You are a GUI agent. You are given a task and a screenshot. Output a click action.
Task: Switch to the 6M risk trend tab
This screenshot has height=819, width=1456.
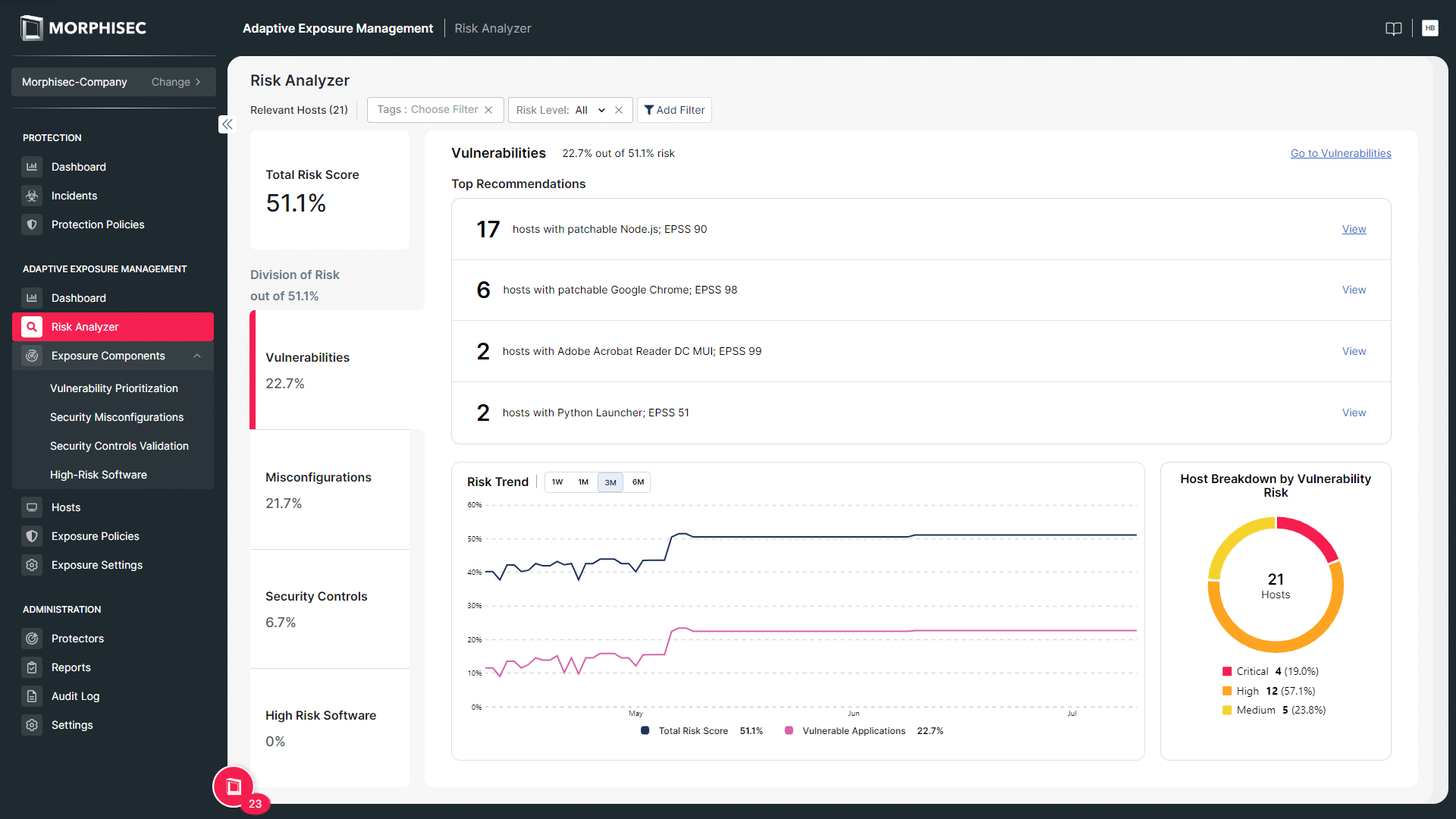[637, 482]
